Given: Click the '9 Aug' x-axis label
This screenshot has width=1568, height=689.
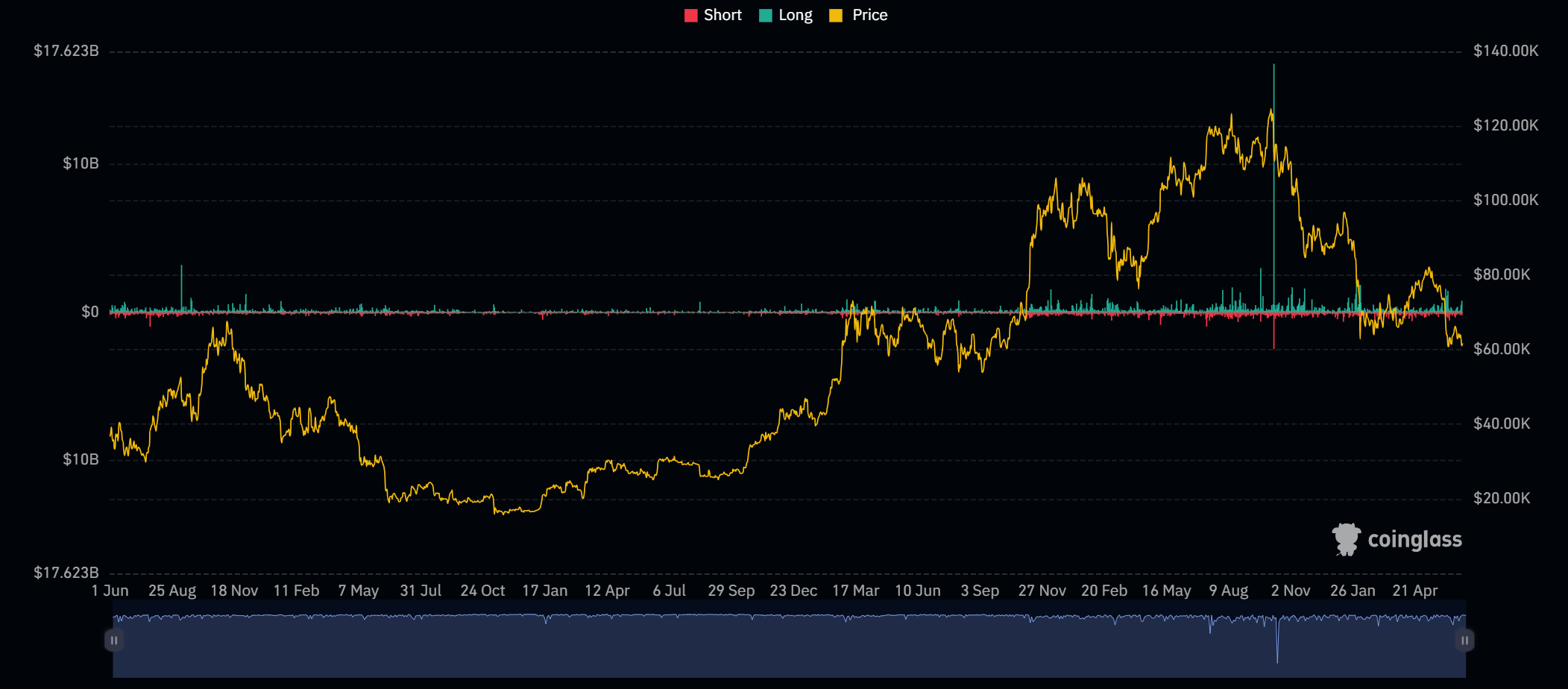Looking at the screenshot, I should pos(1229,591).
